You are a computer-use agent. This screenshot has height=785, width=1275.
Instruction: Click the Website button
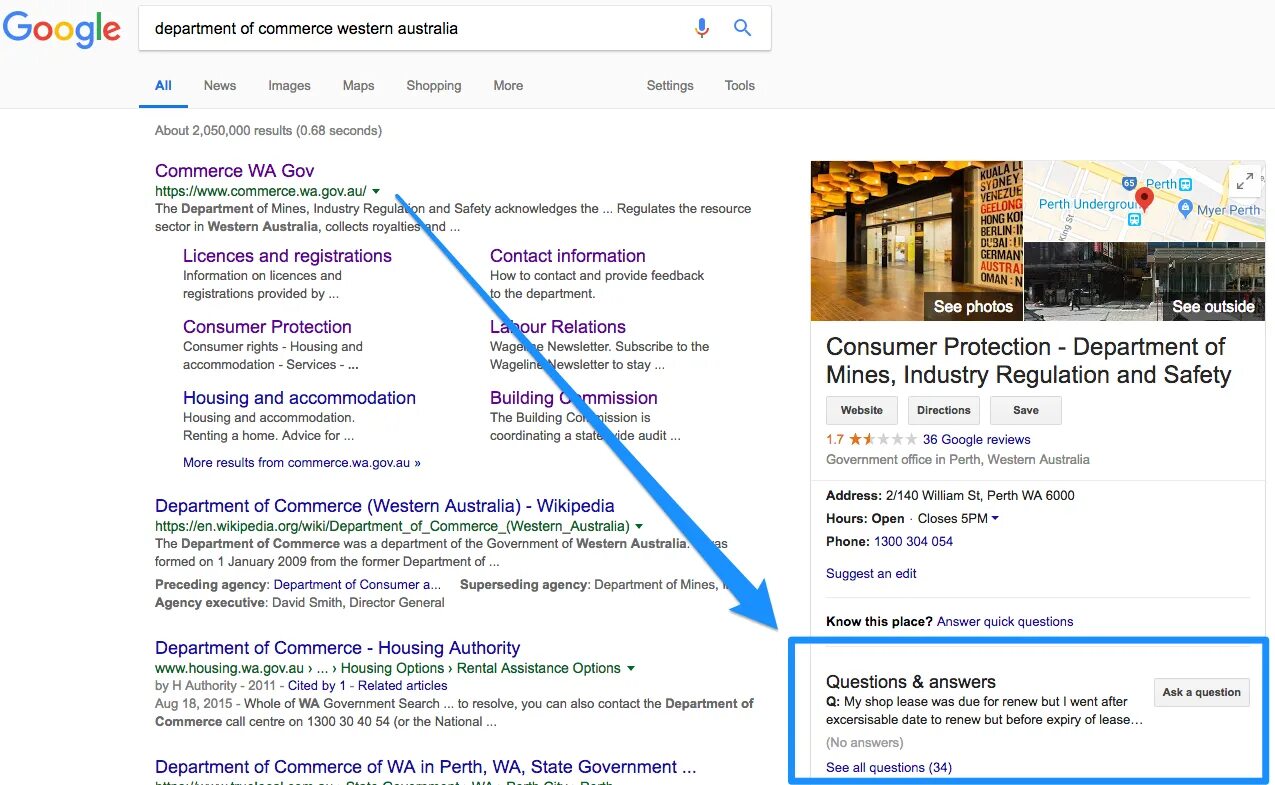(862, 410)
